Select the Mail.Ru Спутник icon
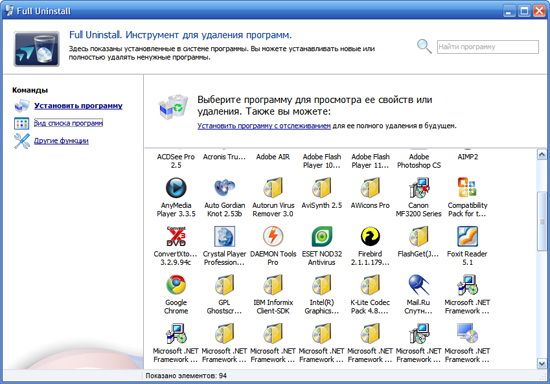This screenshot has height=384, width=550. [x=419, y=284]
